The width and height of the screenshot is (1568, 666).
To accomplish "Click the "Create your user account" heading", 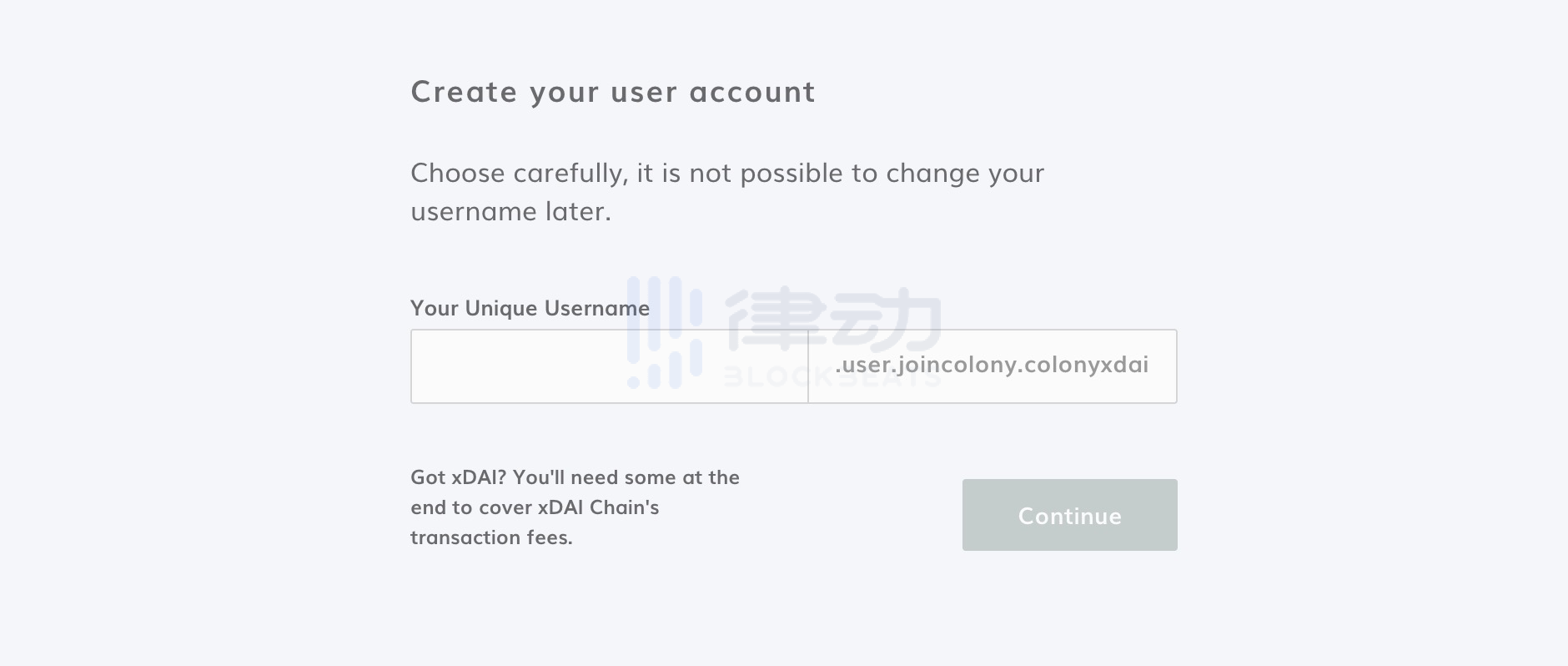I will [x=613, y=92].
